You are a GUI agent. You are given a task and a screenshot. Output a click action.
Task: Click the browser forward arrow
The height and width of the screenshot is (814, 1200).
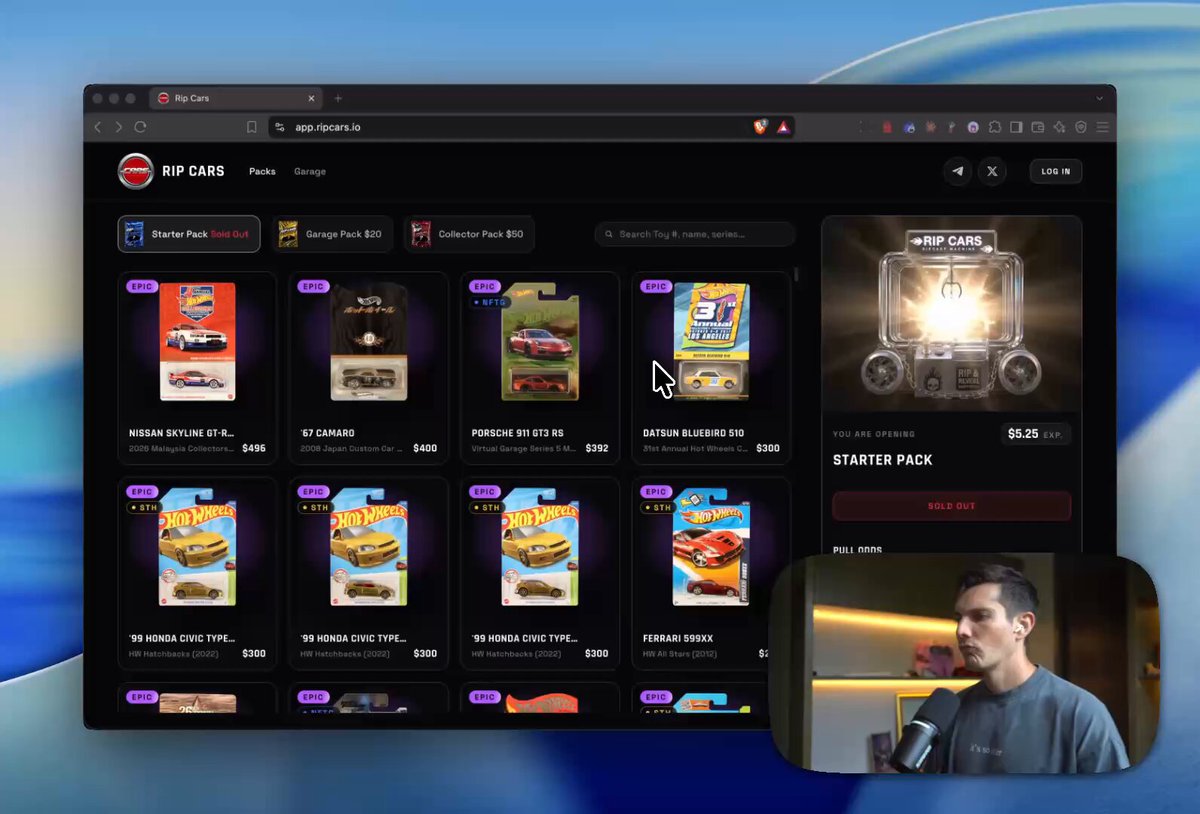coord(119,127)
